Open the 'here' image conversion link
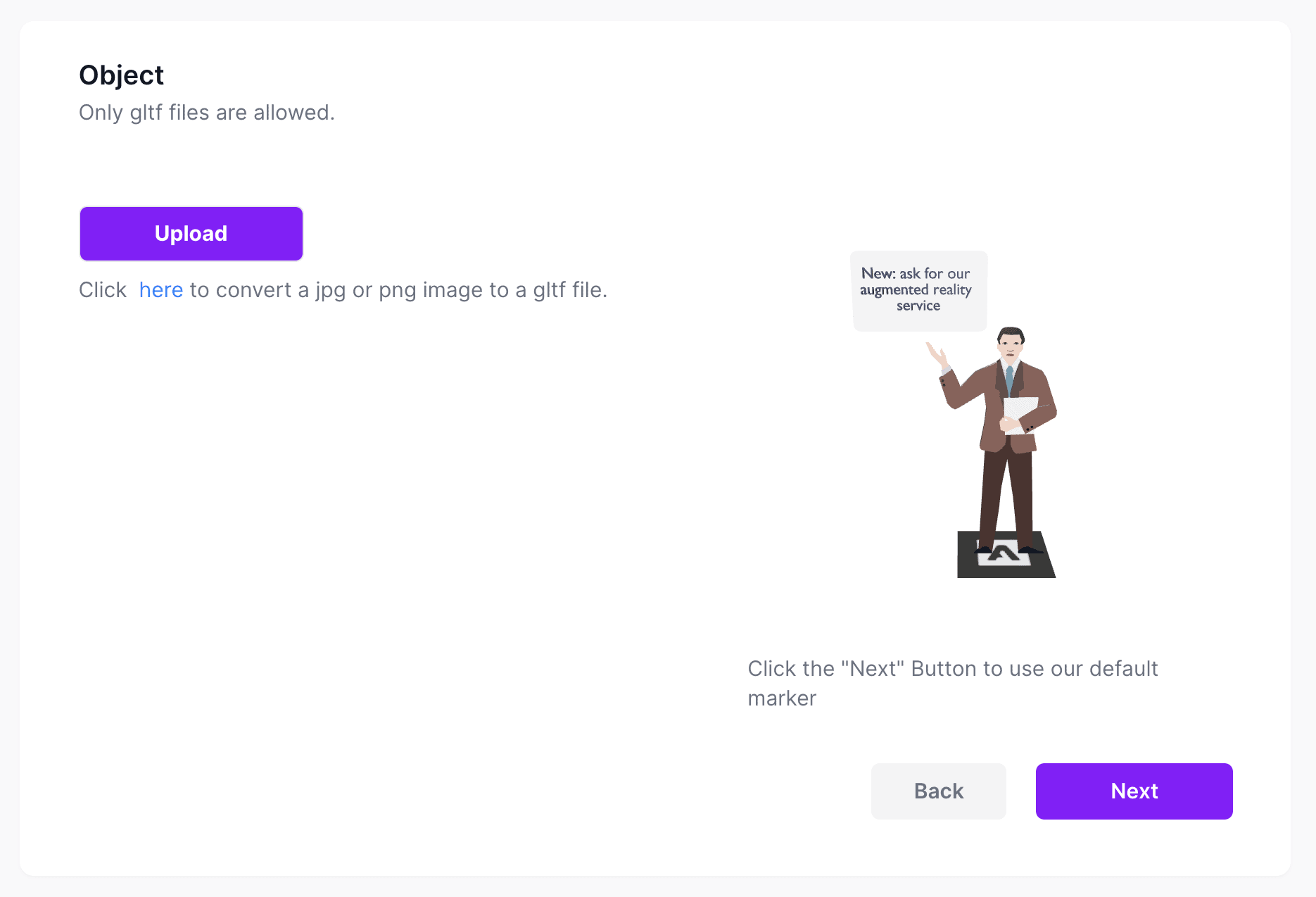1316x897 pixels. point(160,290)
